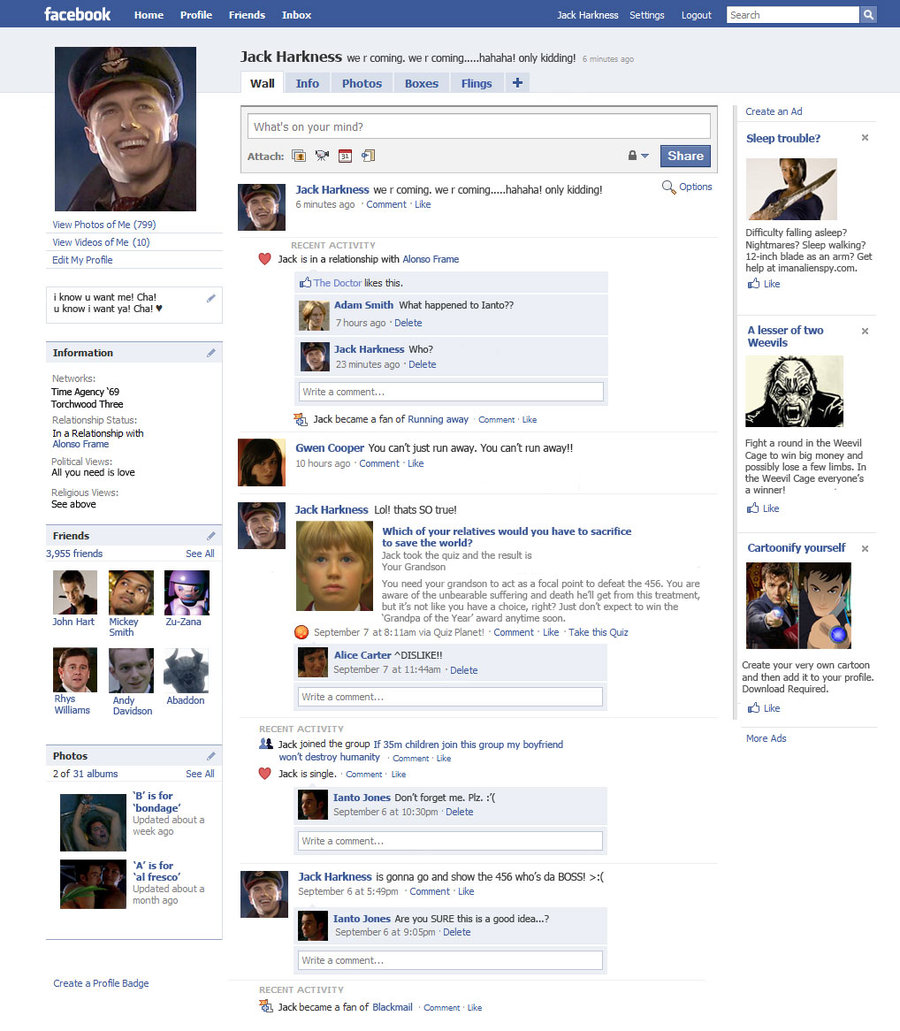Click Logout in the header
Viewport: 900px width, 1031px height.
tap(696, 14)
